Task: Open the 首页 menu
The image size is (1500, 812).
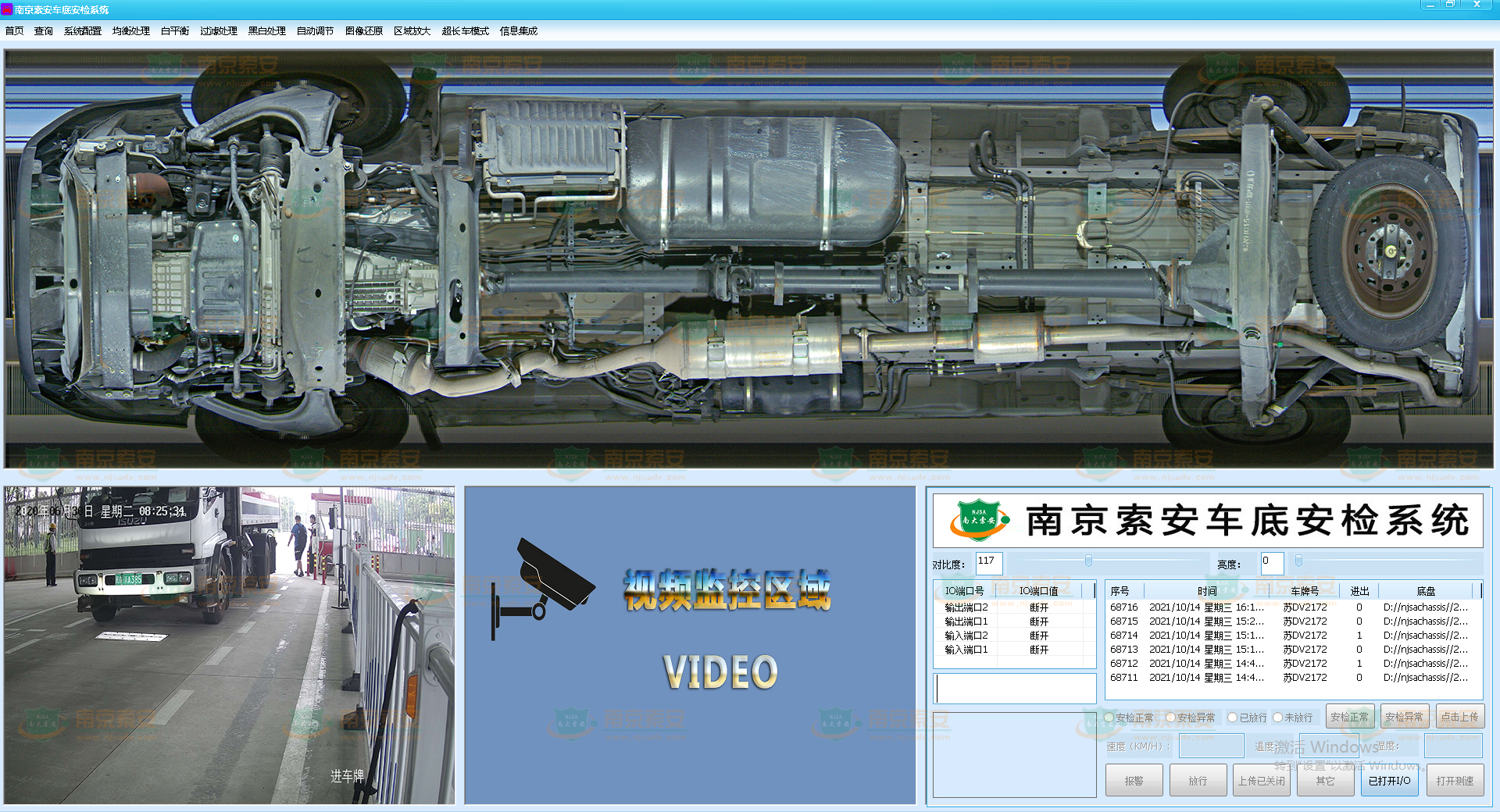Action: click(14, 31)
